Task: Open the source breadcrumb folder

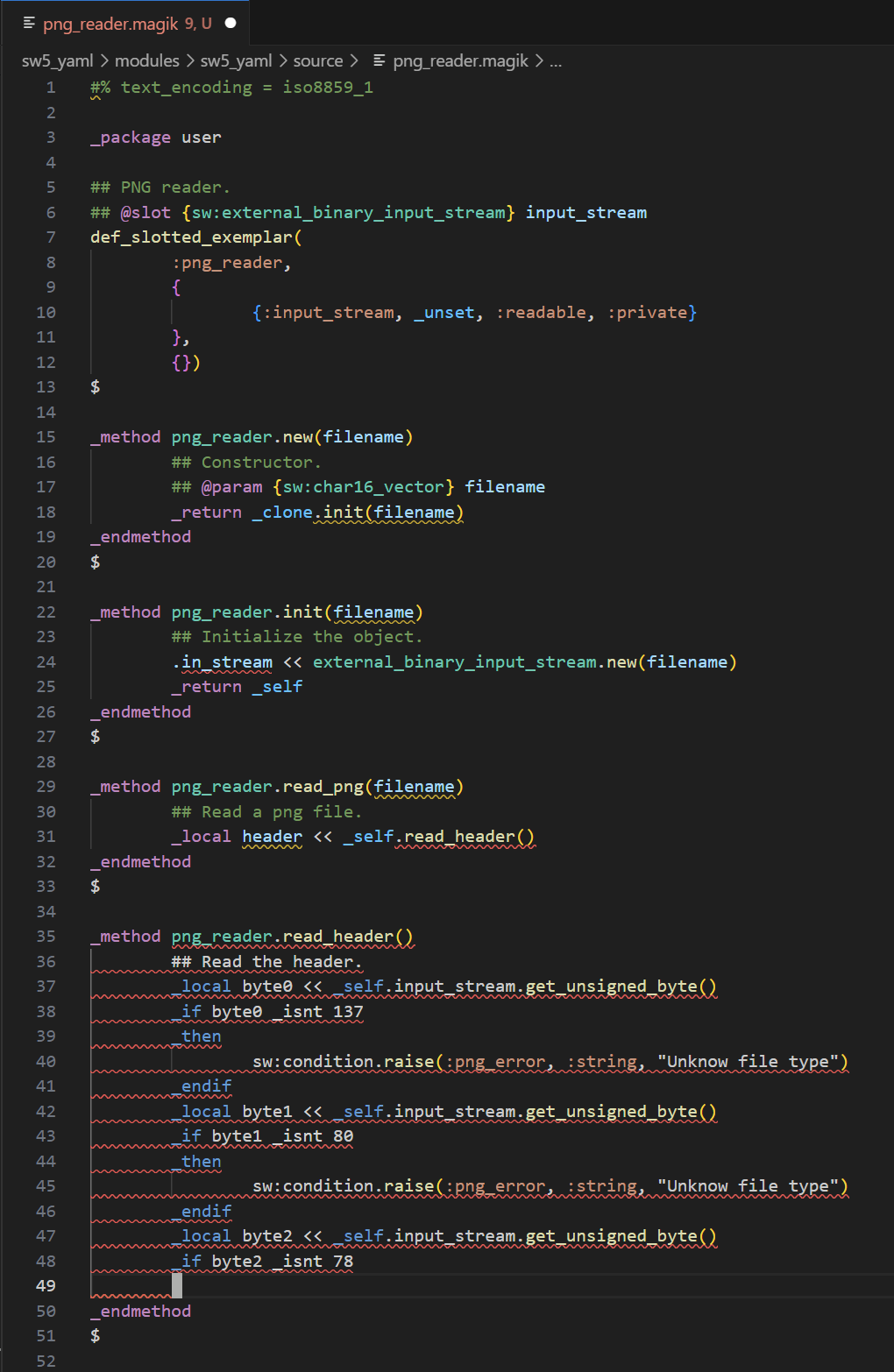Action: coord(317,61)
